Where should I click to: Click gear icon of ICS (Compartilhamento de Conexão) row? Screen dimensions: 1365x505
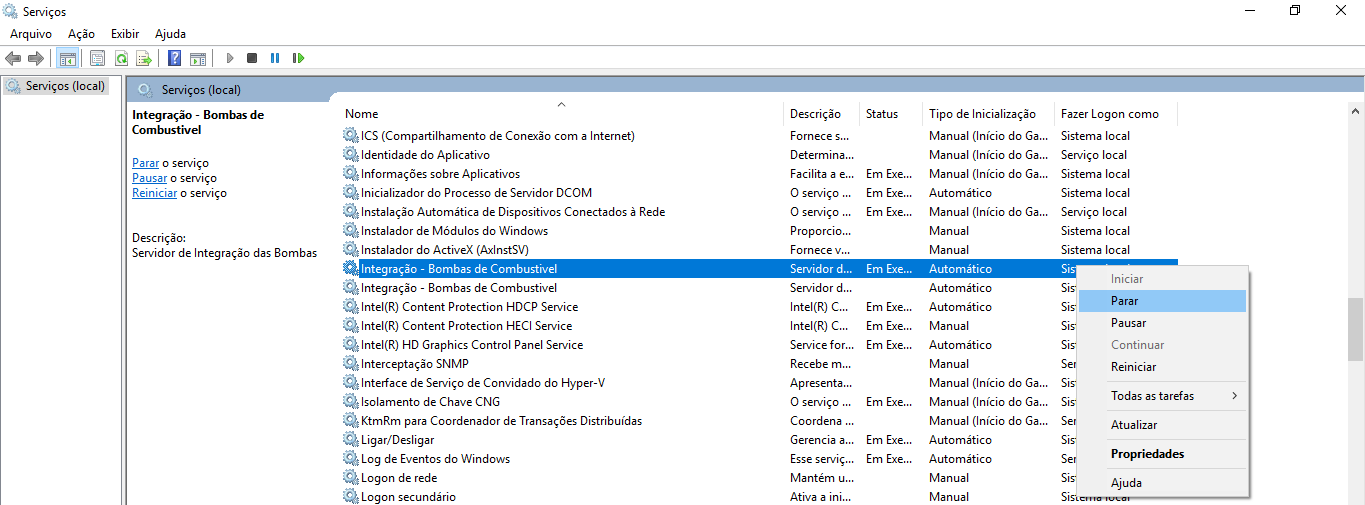[350, 135]
